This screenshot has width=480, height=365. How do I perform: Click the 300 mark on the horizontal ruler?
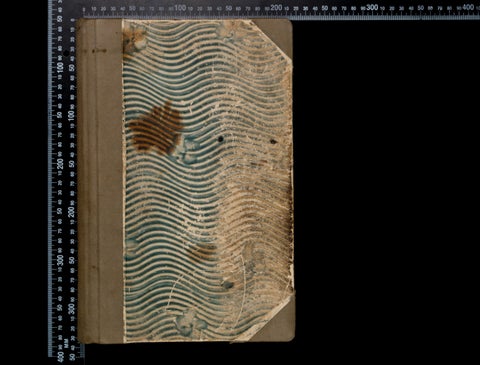[372, 7]
